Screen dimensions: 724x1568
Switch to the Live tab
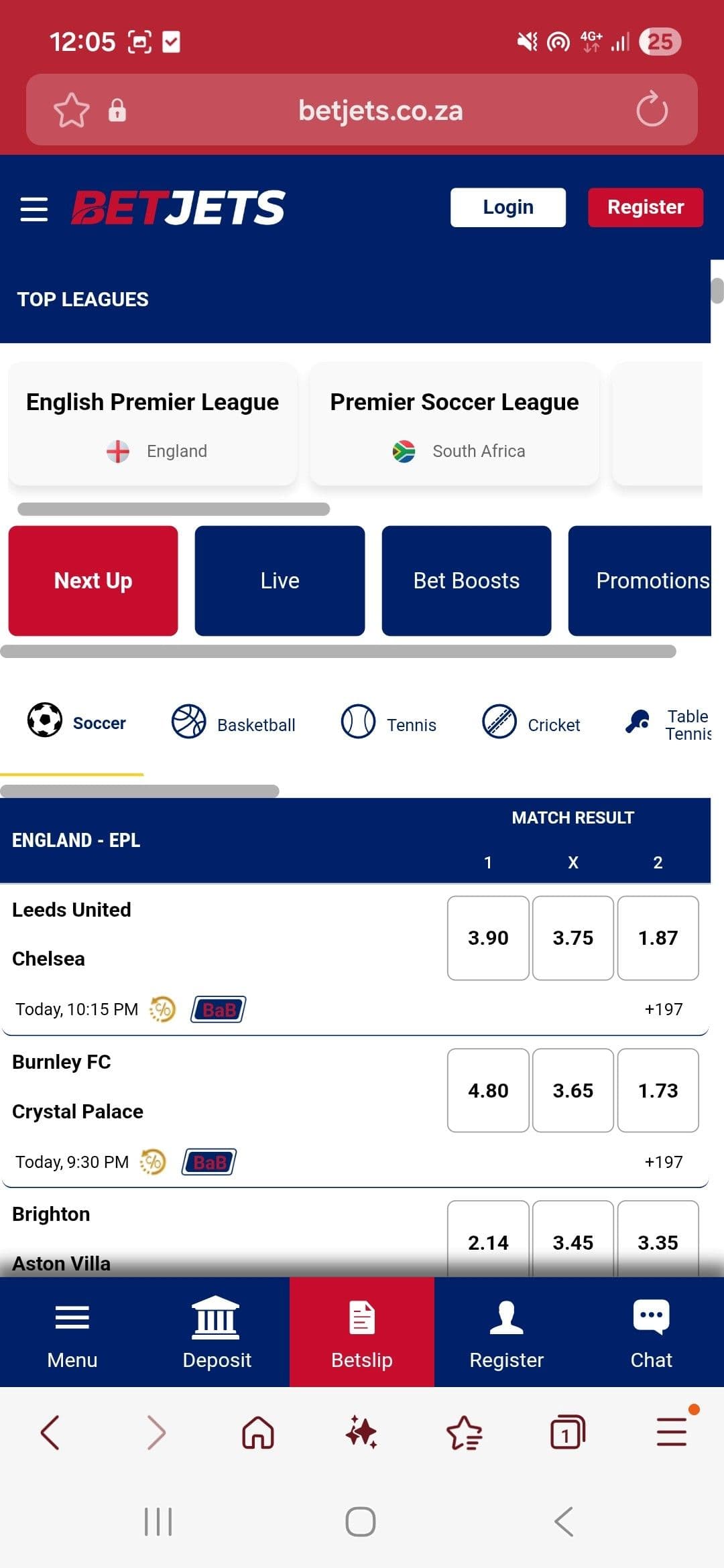[279, 580]
